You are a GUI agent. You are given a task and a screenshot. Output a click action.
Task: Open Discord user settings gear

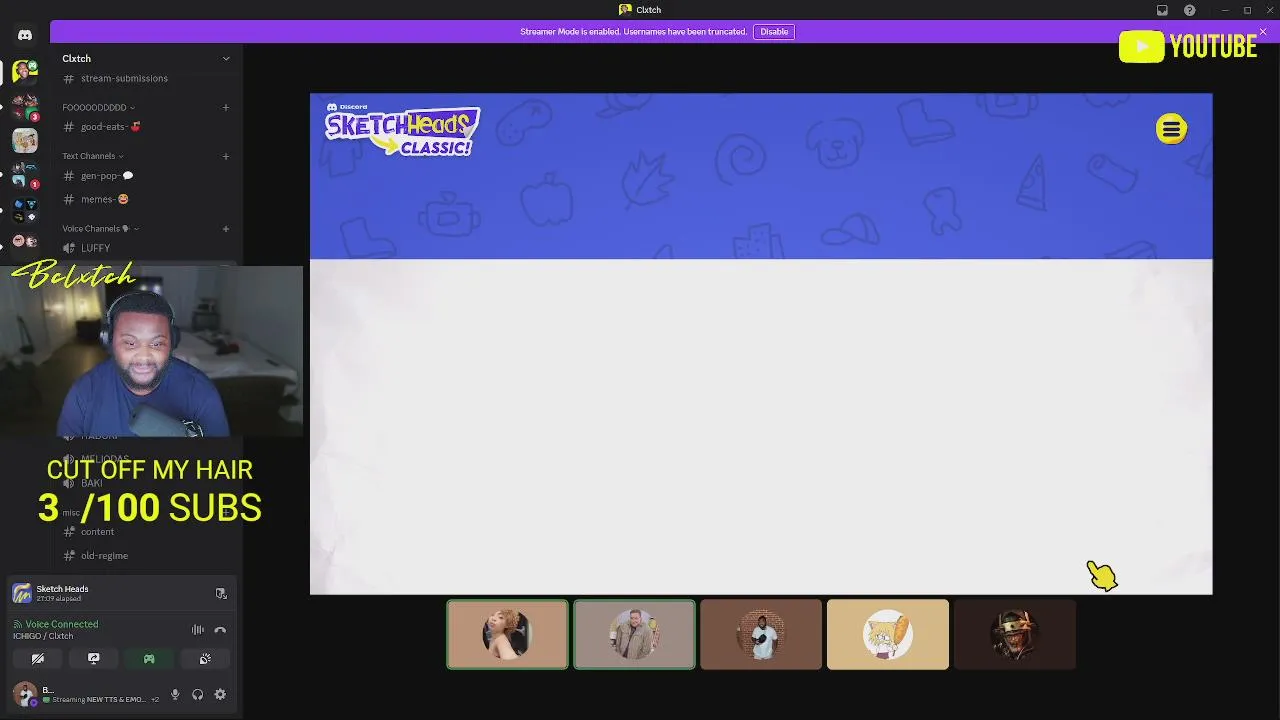(x=220, y=695)
